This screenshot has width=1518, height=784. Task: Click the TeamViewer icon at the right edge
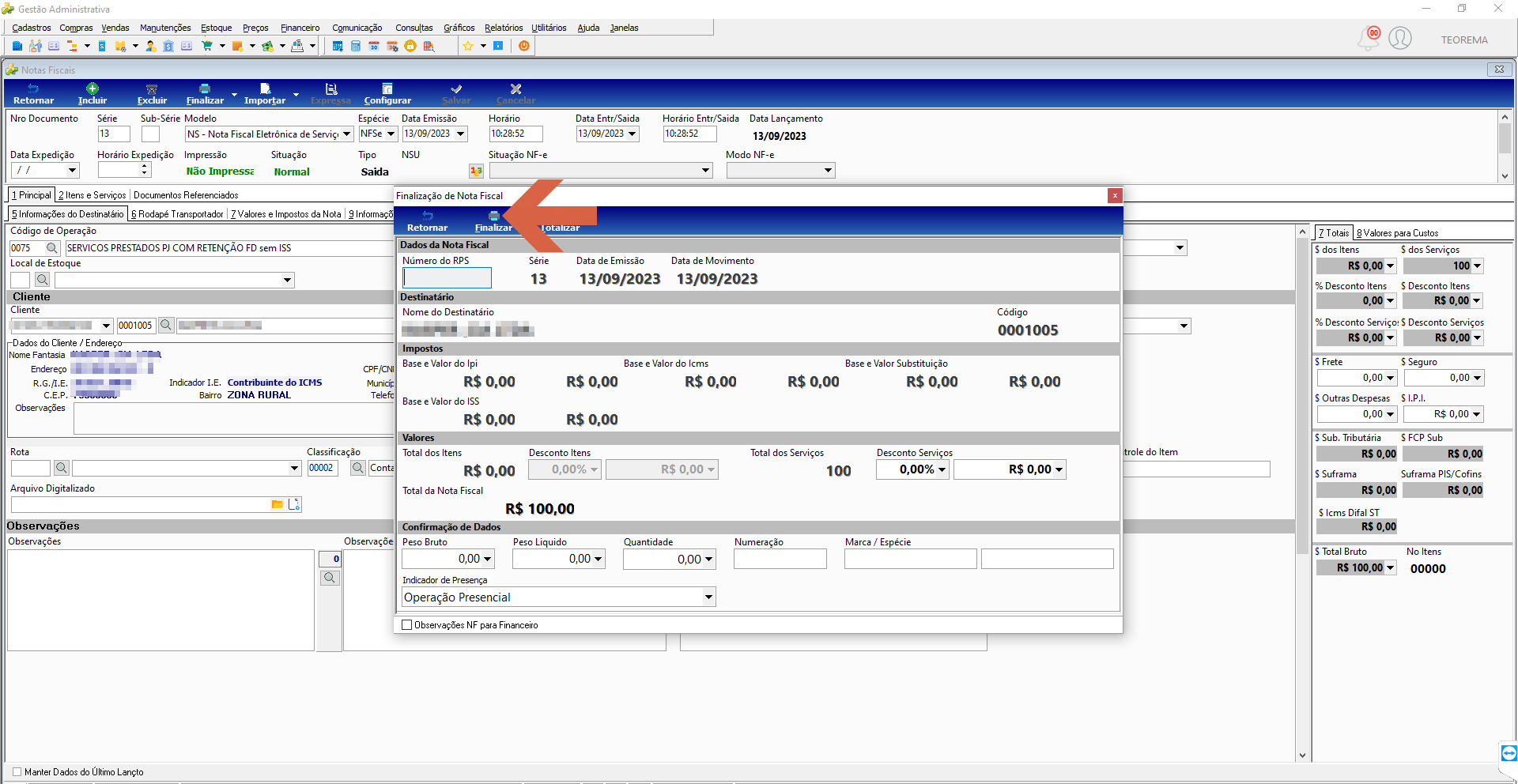tap(1509, 752)
